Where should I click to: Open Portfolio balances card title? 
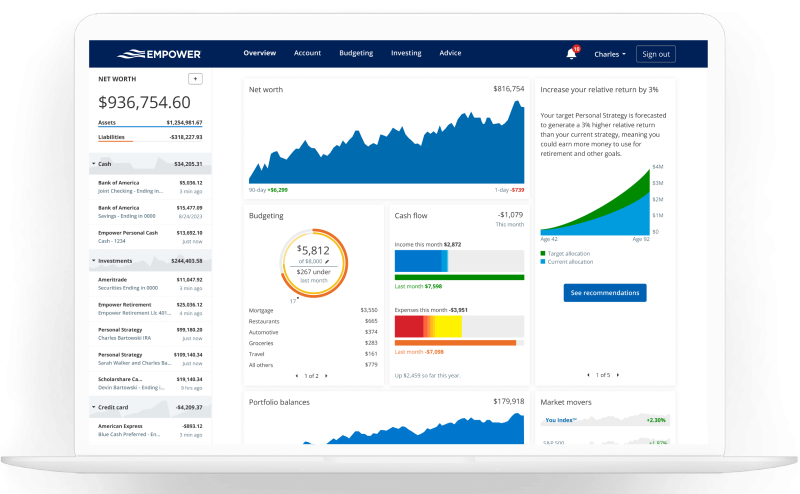coord(279,402)
